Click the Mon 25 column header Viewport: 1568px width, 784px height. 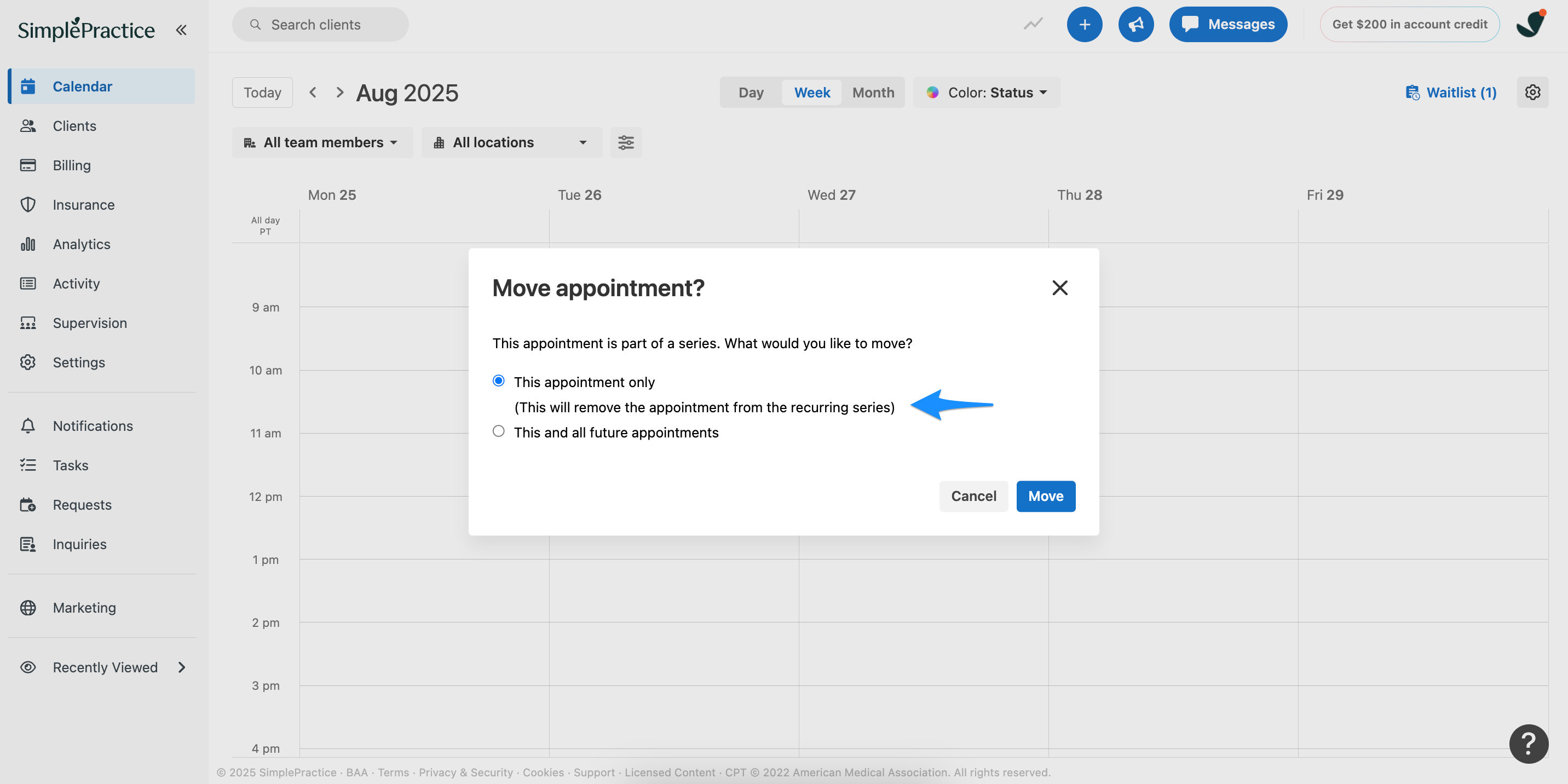pos(332,195)
